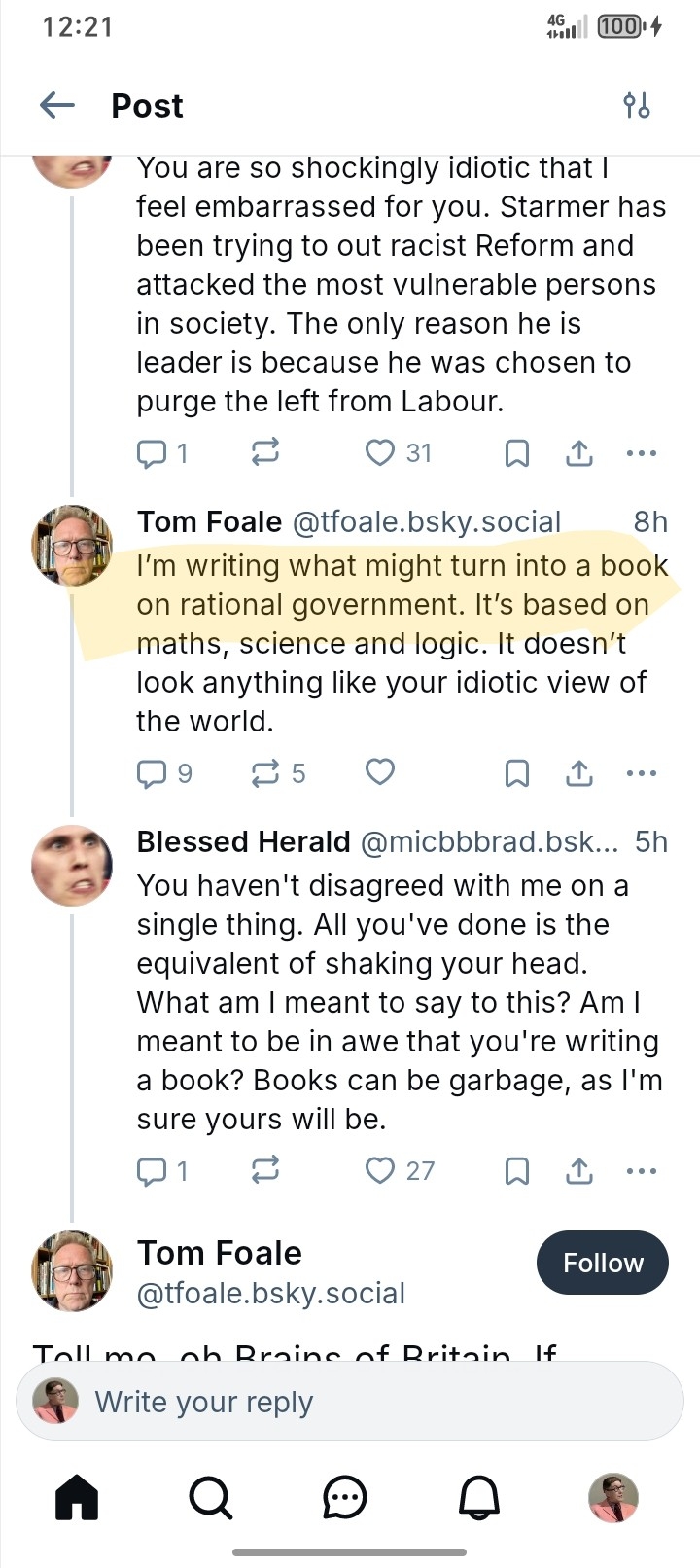Follow Tom Foale

pyautogui.click(x=602, y=1263)
